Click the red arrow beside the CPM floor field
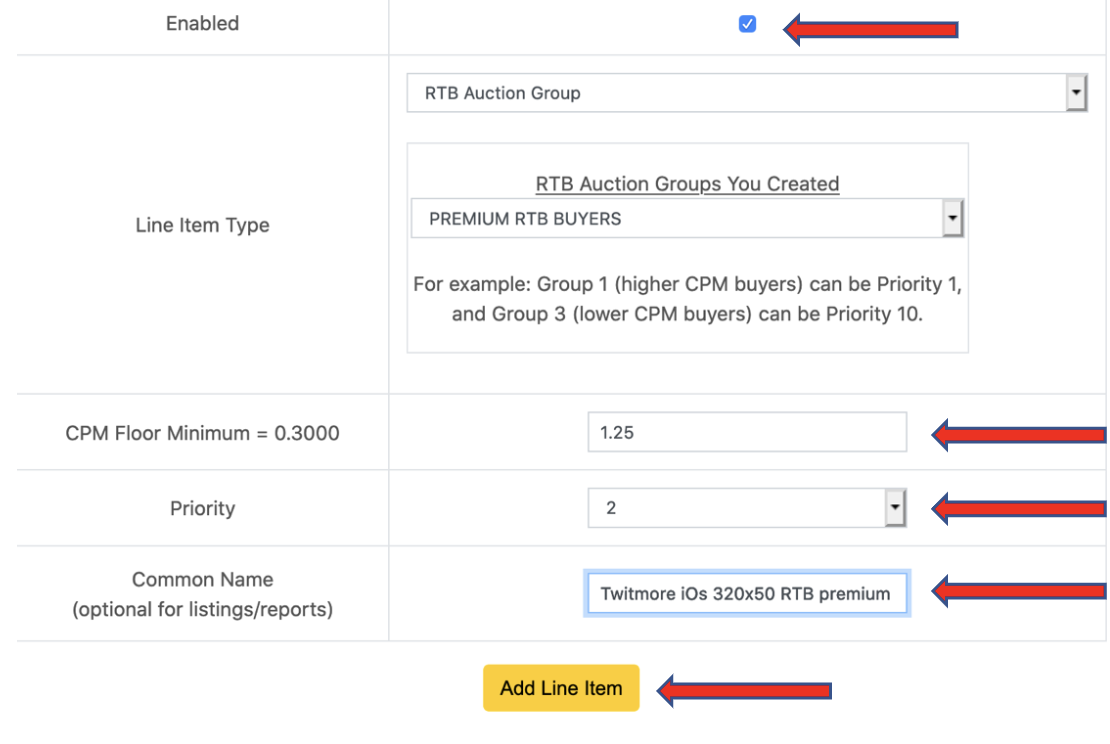 click(1018, 434)
